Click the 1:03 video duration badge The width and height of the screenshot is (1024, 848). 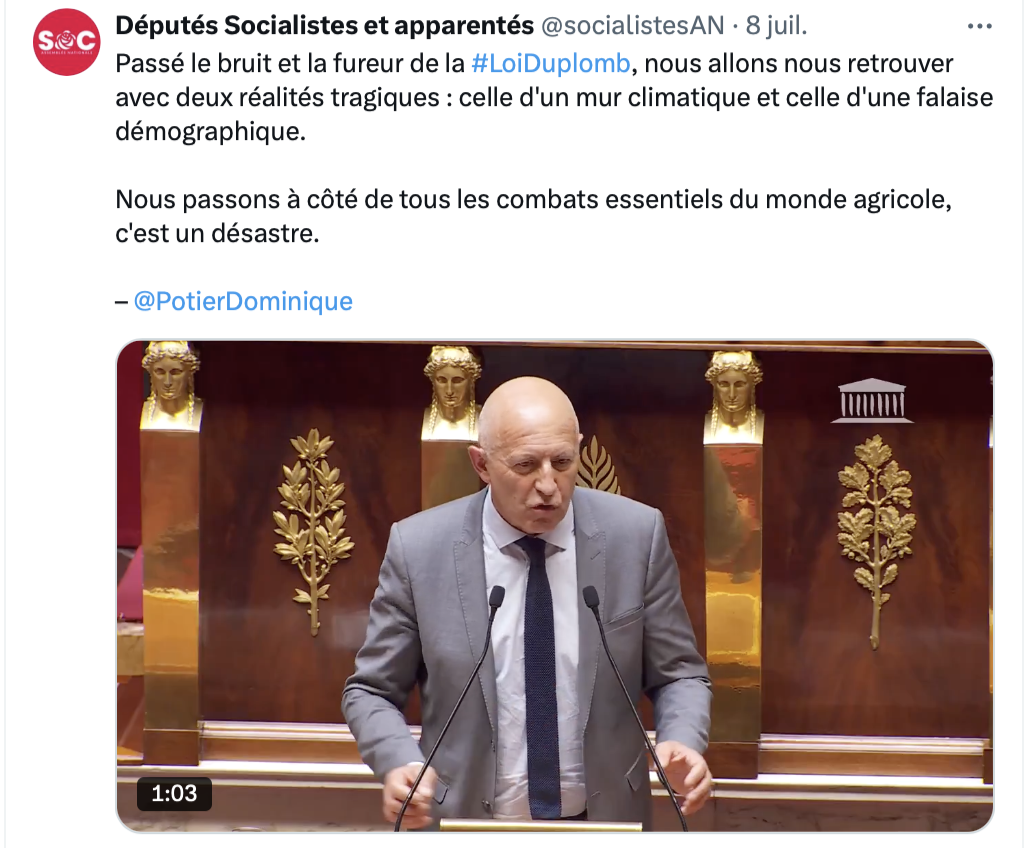[174, 793]
